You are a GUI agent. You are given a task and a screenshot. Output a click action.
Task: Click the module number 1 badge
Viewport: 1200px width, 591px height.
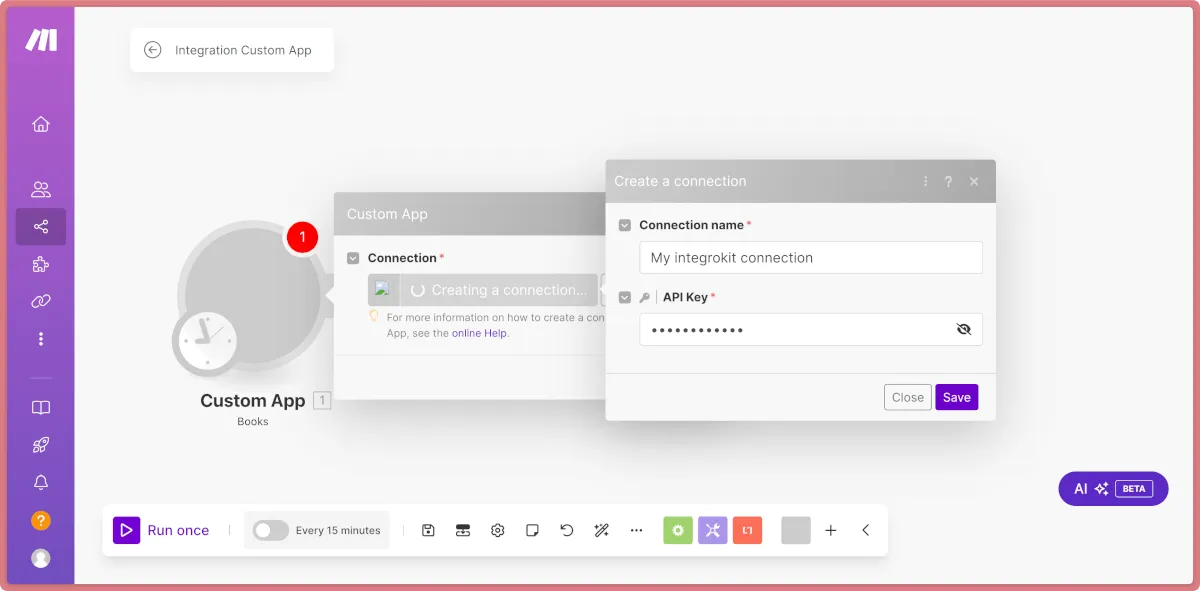pyautogui.click(x=322, y=400)
